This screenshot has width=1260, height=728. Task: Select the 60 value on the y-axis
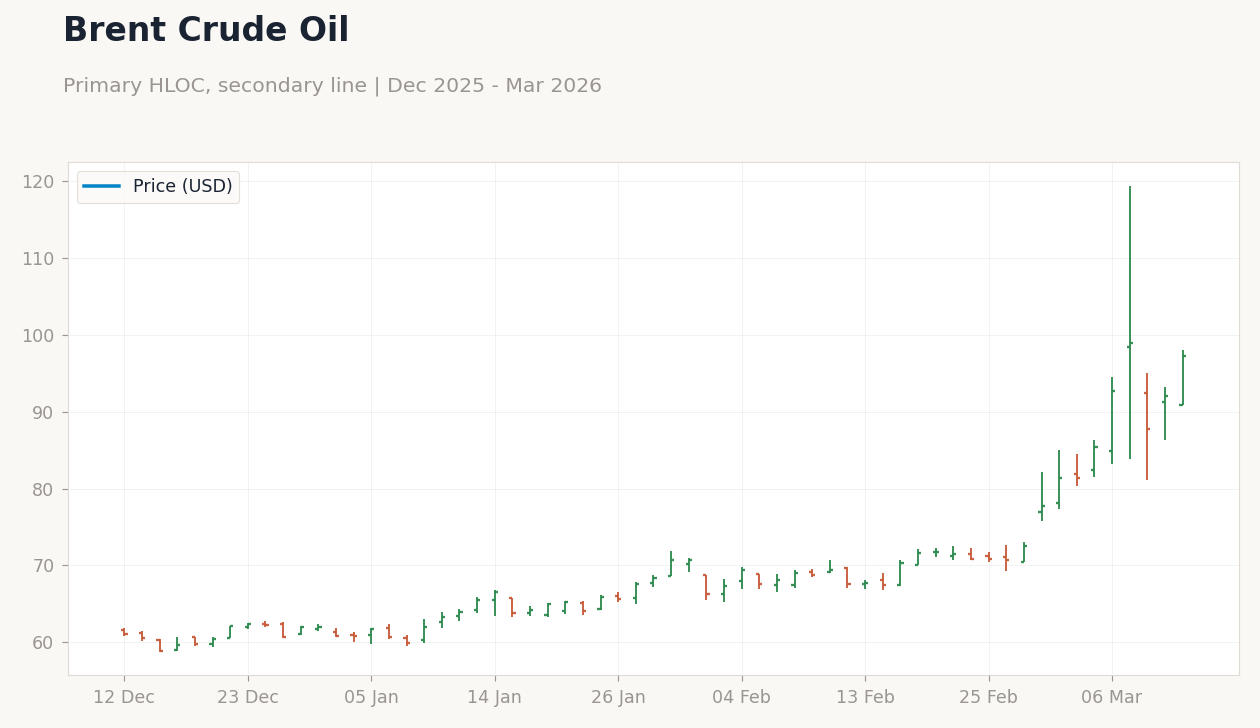pyautogui.click(x=44, y=642)
